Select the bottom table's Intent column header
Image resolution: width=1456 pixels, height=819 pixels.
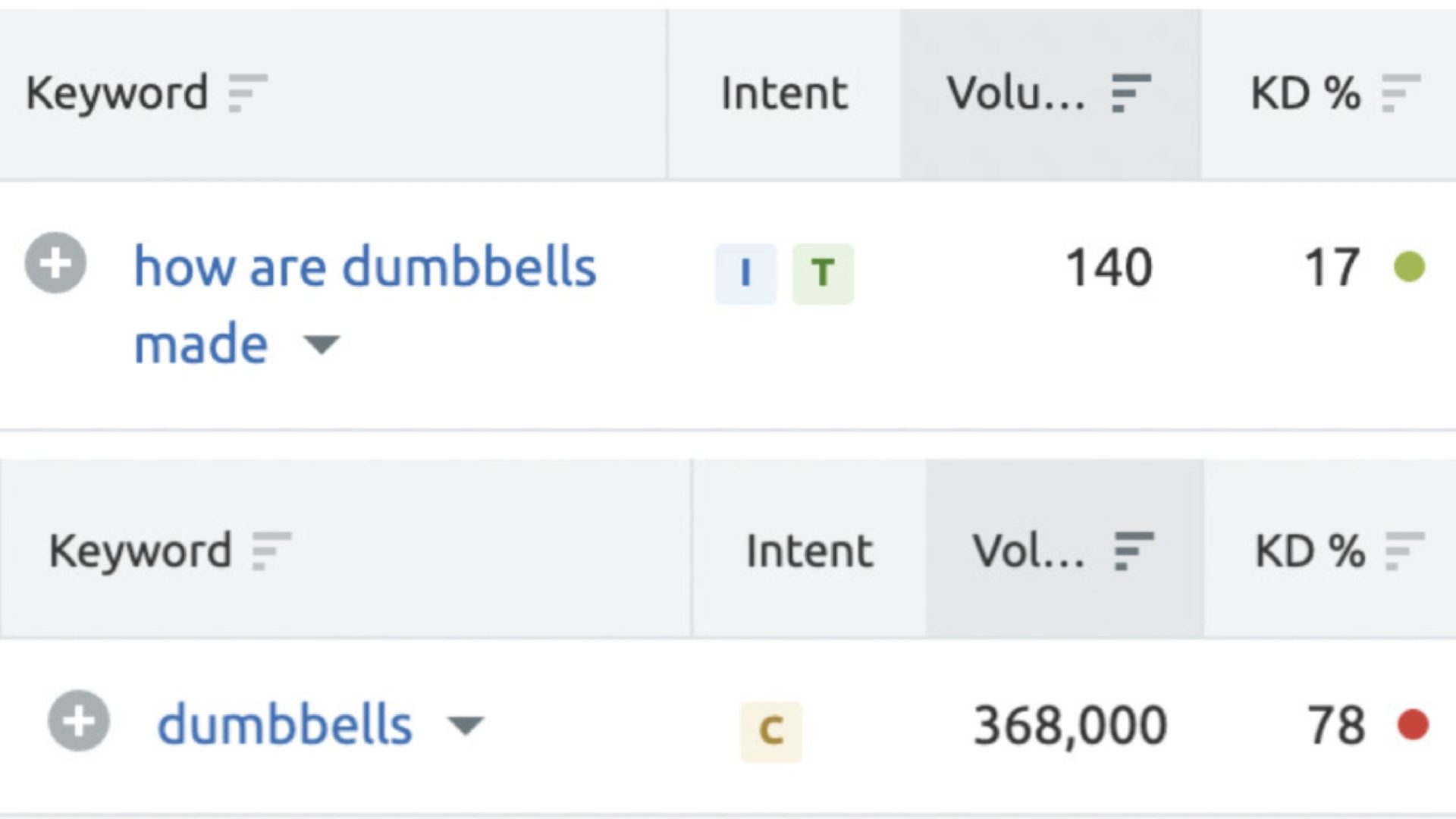(x=809, y=551)
